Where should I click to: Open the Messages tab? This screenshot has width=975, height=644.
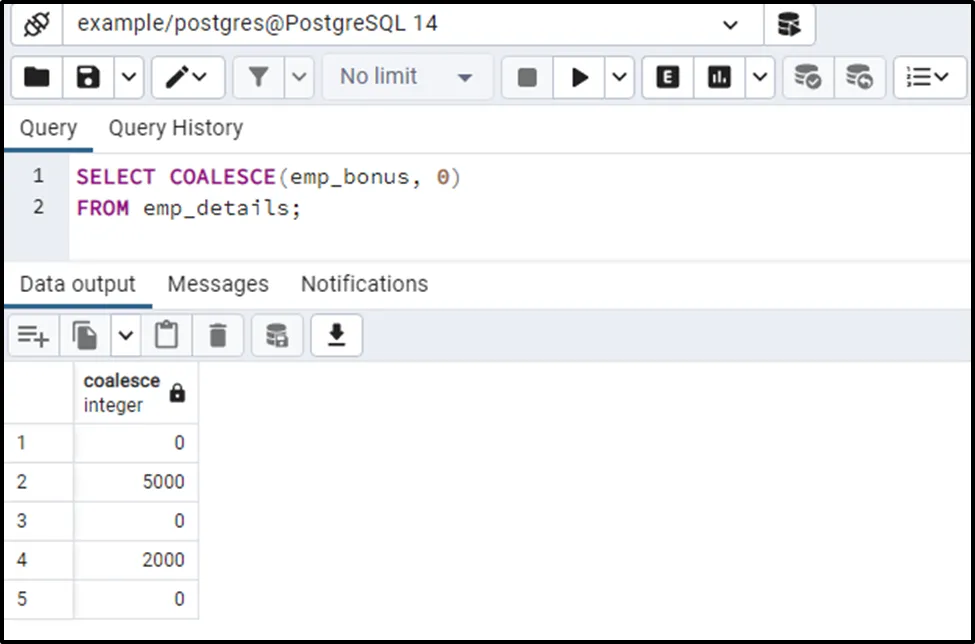coord(218,284)
